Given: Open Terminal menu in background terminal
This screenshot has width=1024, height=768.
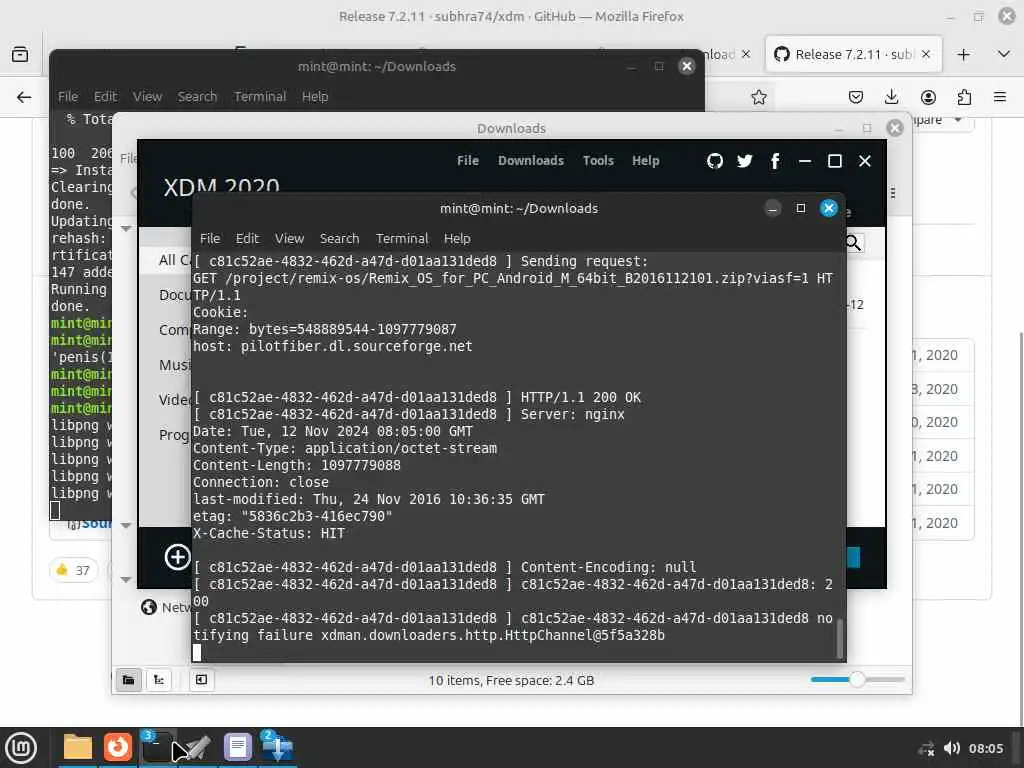Looking at the screenshot, I should point(260,97).
